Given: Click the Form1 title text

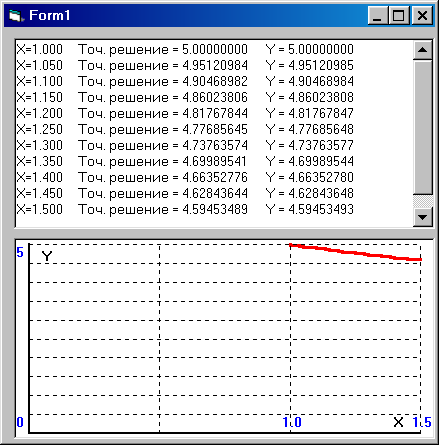Looking at the screenshot, I should click(x=50, y=15).
